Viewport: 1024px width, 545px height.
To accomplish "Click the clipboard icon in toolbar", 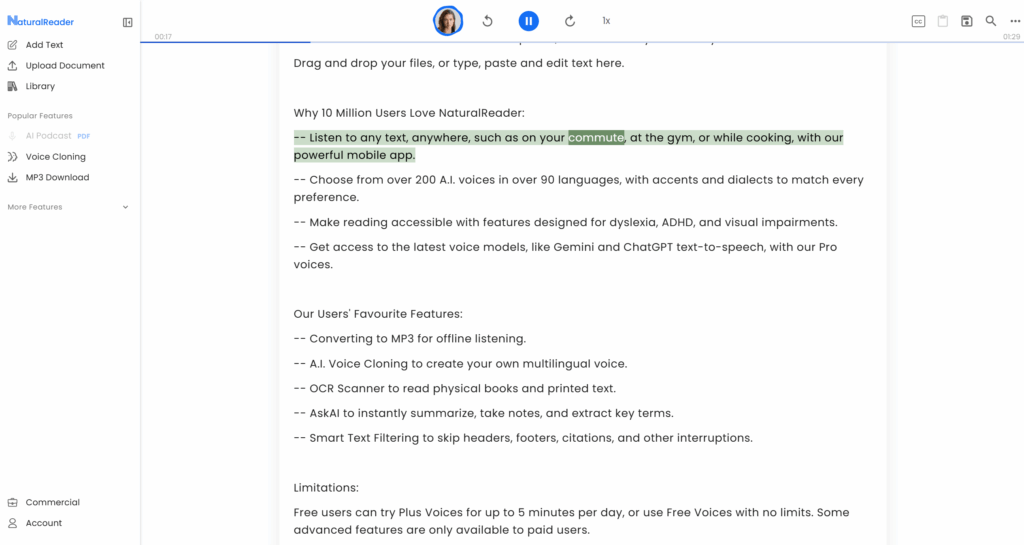I will 942,21.
